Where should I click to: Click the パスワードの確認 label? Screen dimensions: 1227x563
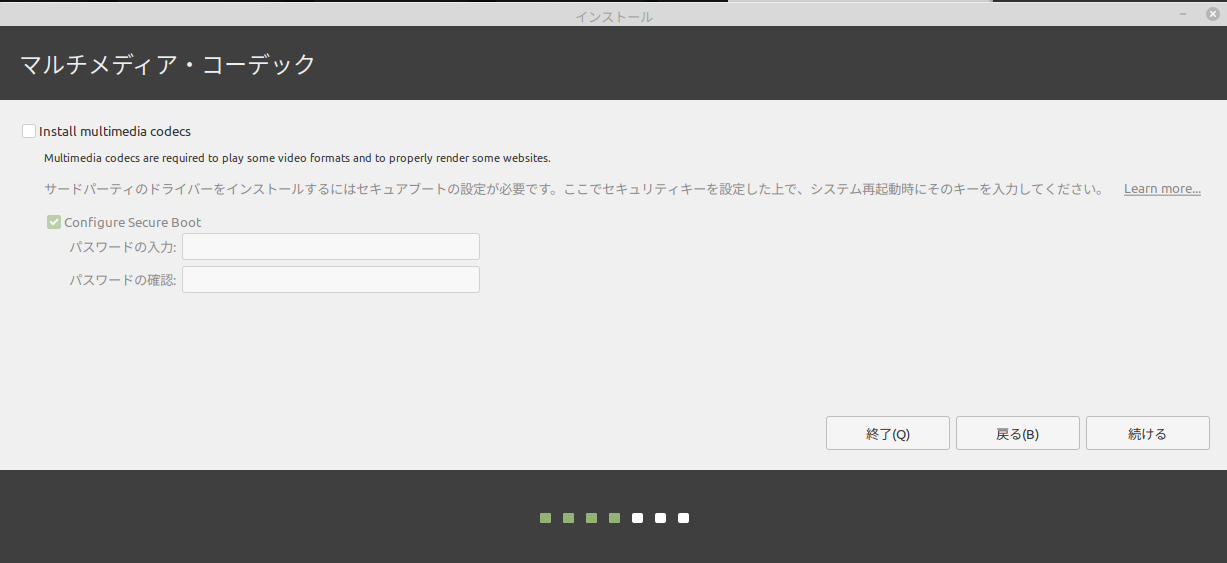pyautogui.click(x=123, y=280)
